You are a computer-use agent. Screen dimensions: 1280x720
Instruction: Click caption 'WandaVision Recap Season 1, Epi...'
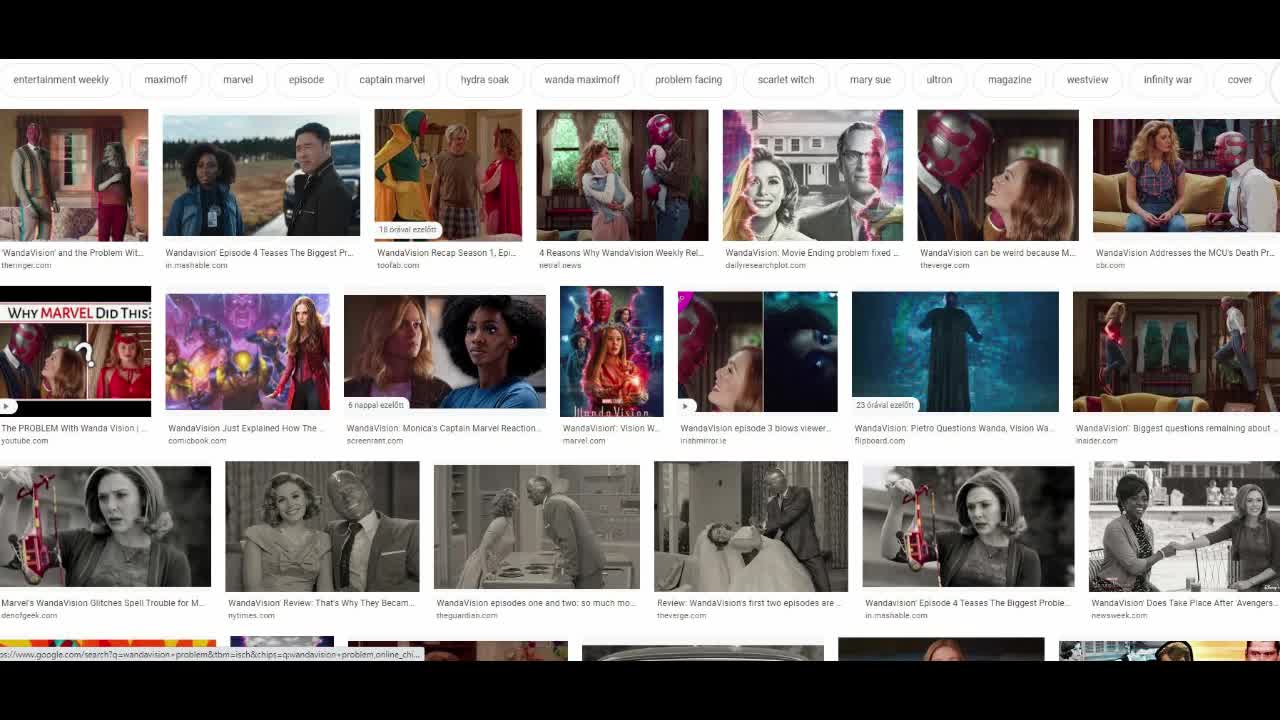point(447,253)
